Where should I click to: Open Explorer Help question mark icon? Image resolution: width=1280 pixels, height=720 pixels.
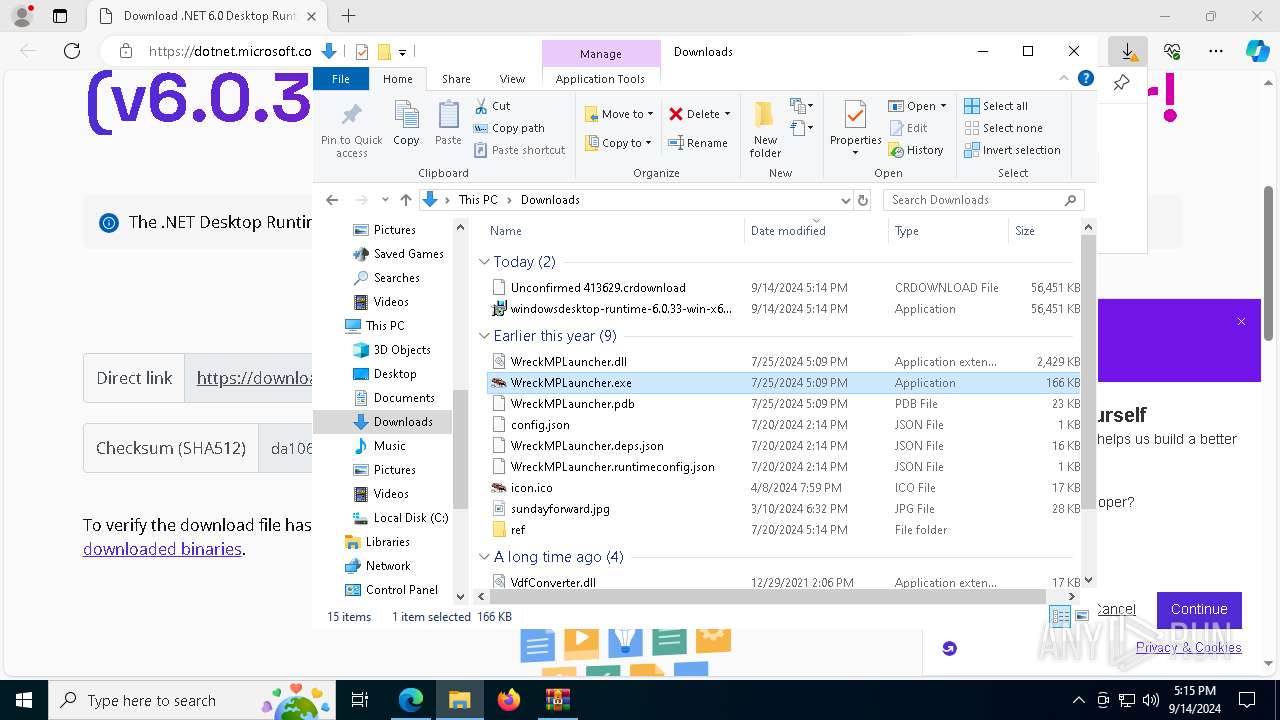pos(1086,79)
